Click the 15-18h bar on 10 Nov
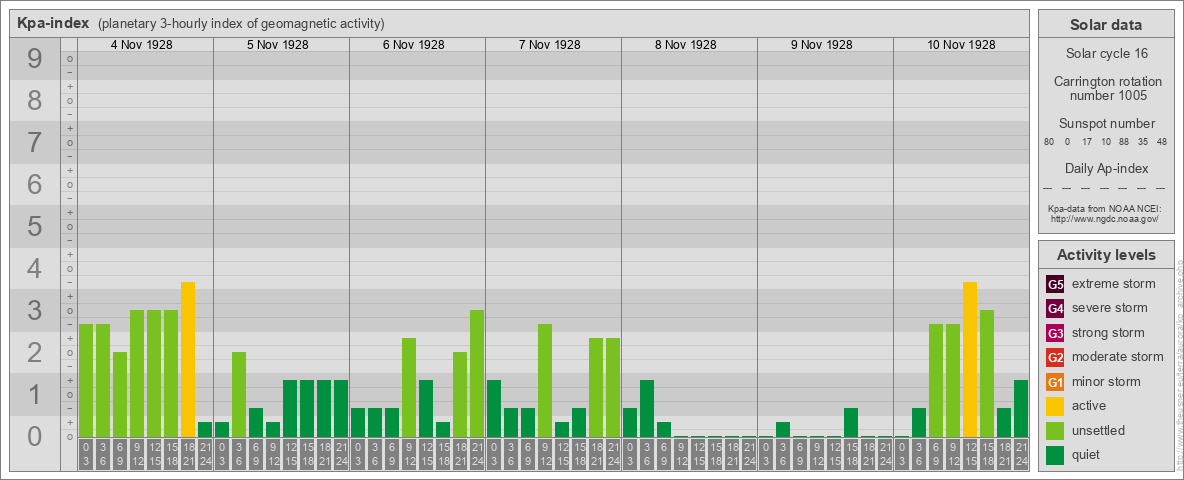Viewport: 1184px width, 480px height. [987, 374]
